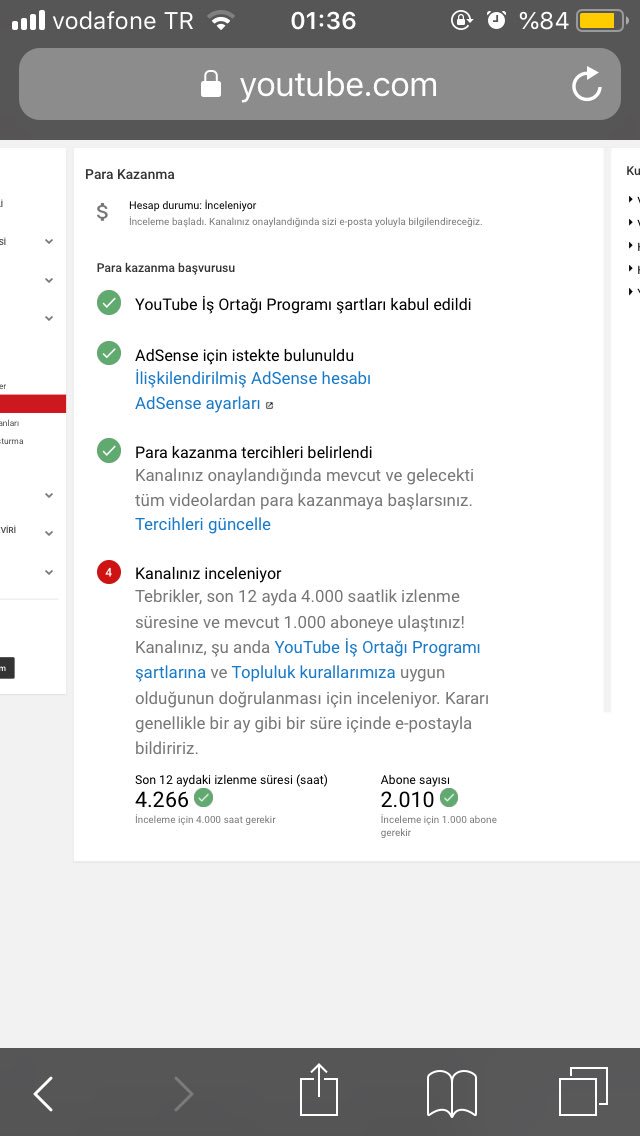Tap green check beside 'YouTube İş Ortağı Programı şartları'
640x1136 pixels.
pos(109,304)
